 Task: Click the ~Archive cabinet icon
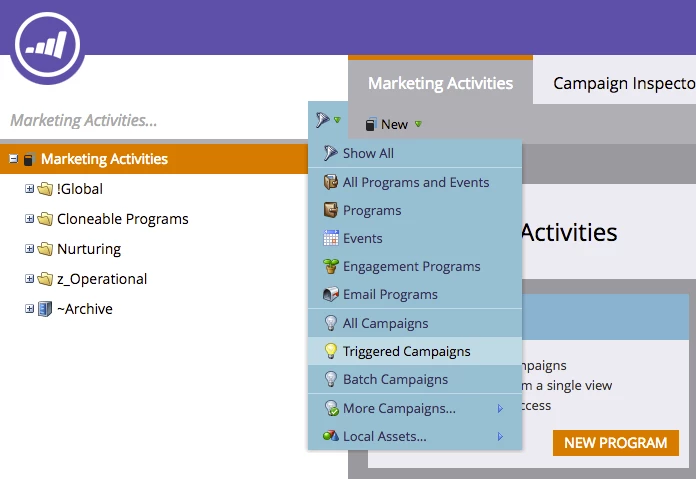[x=45, y=309]
